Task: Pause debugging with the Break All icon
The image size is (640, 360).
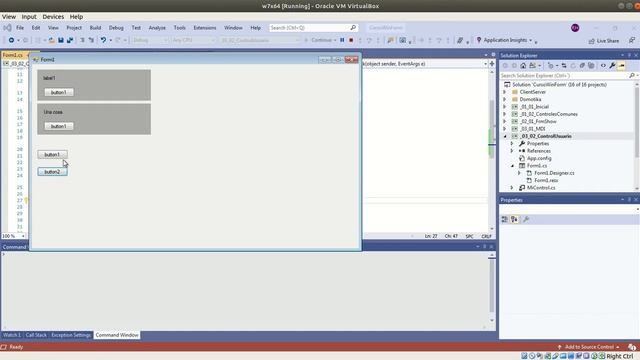Action: click(342, 40)
